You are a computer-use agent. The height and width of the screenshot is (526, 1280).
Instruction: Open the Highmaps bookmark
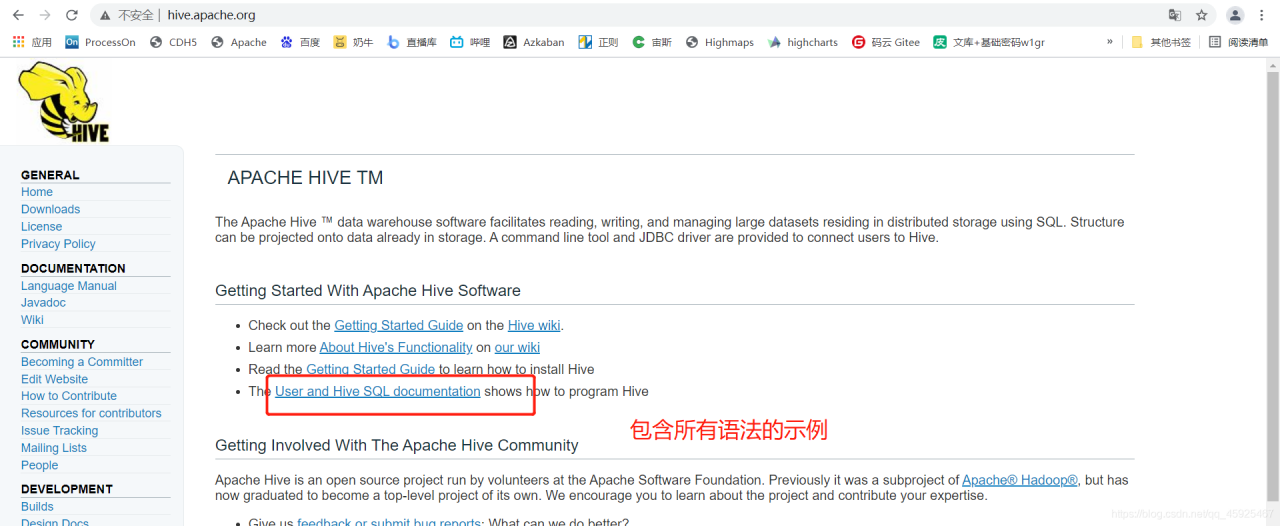coord(720,42)
